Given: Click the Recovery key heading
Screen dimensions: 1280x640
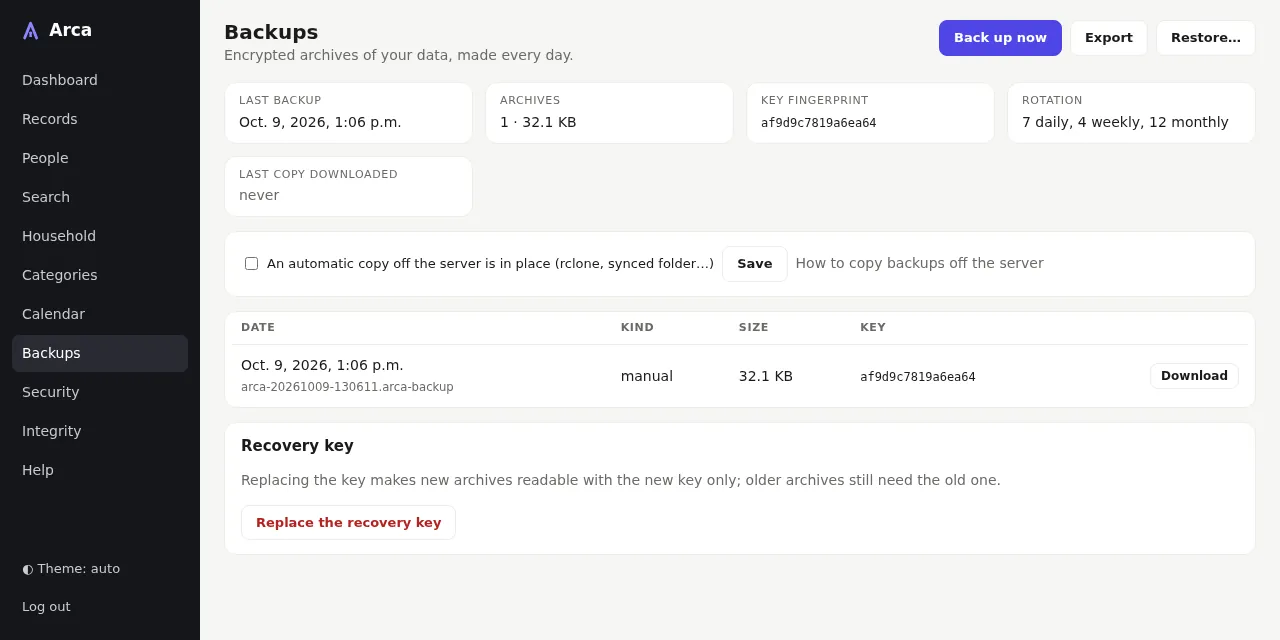Looking at the screenshot, I should 297,446.
